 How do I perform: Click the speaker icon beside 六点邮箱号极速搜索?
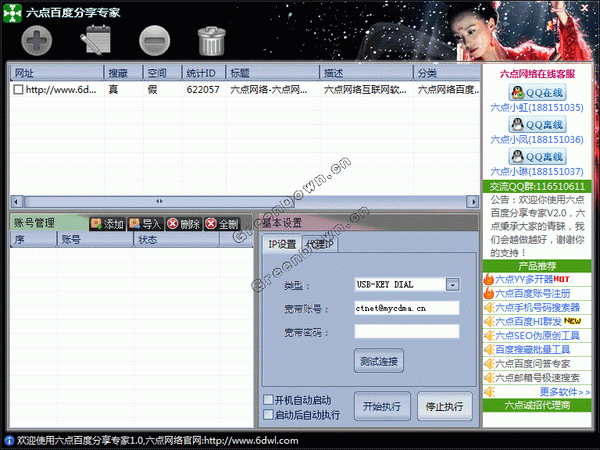489,378
